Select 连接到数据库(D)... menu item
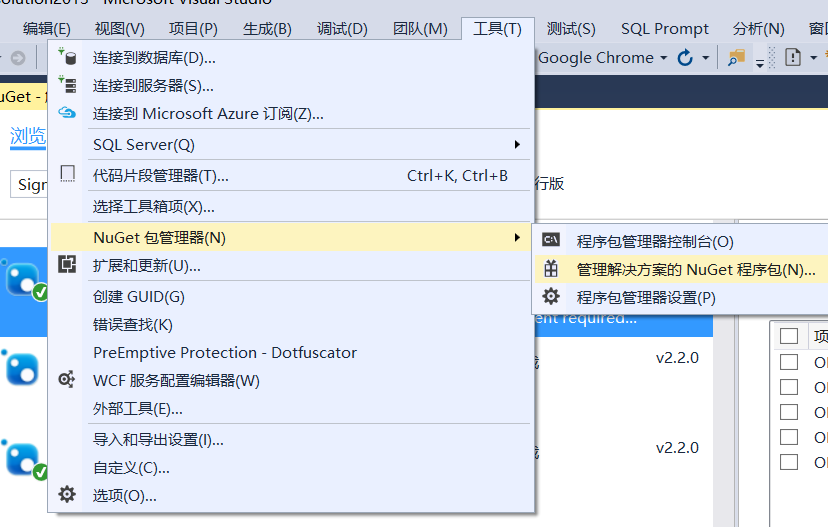The height and width of the screenshot is (527, 828). [x=290, y=58]
